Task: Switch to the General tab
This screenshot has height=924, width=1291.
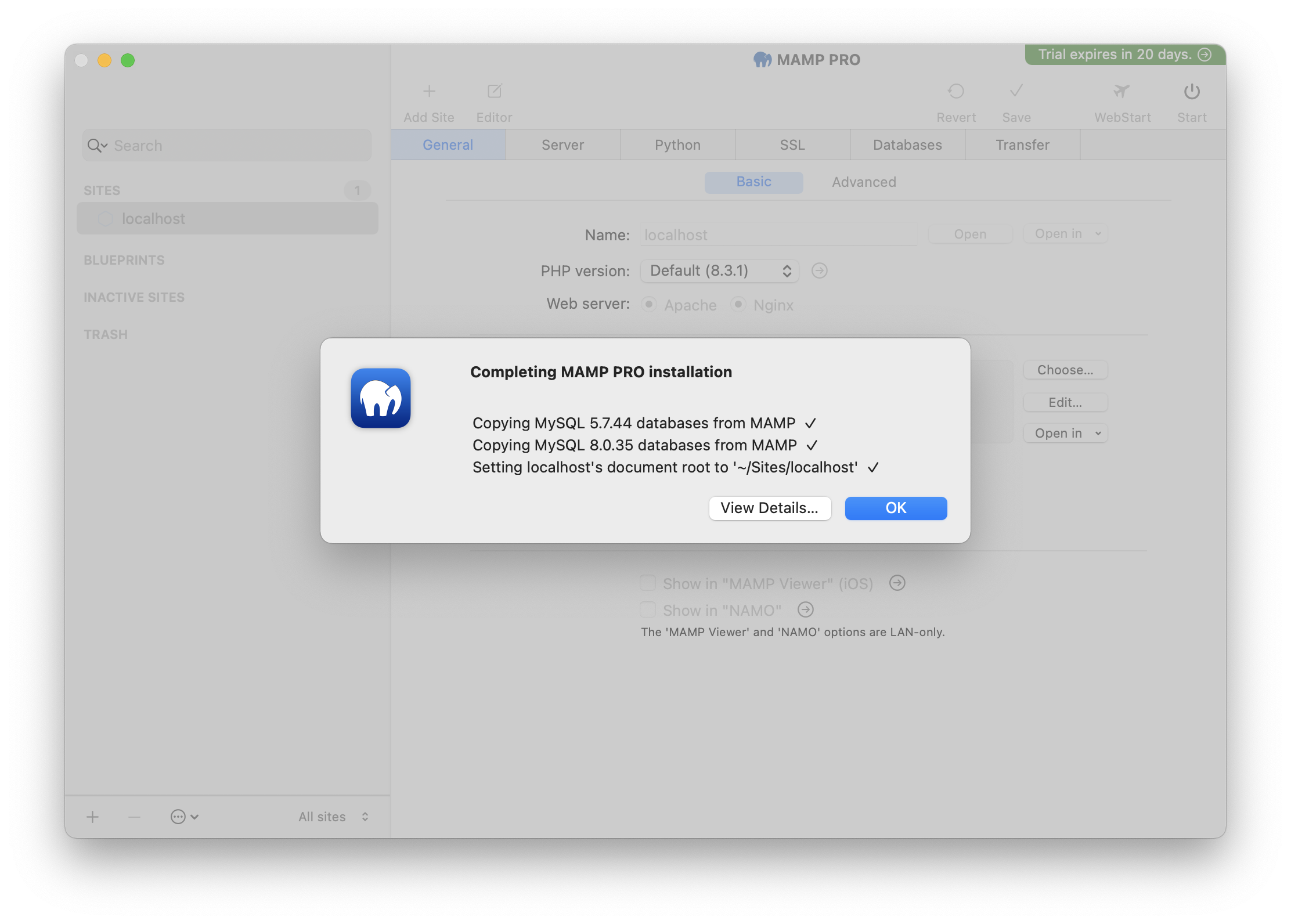Action: point(448,145)
